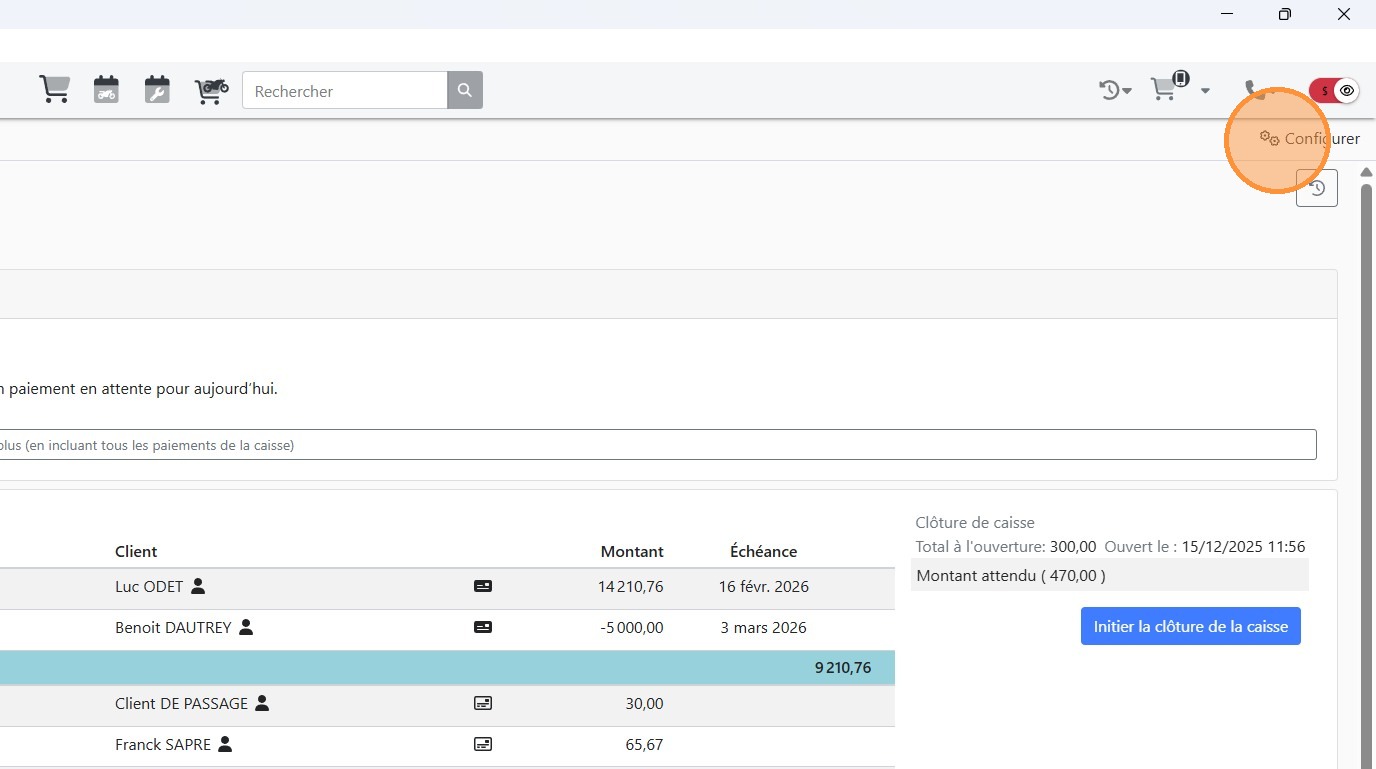Click the history button below Configurer
1376x769 pixels.
pos(1316,188)
